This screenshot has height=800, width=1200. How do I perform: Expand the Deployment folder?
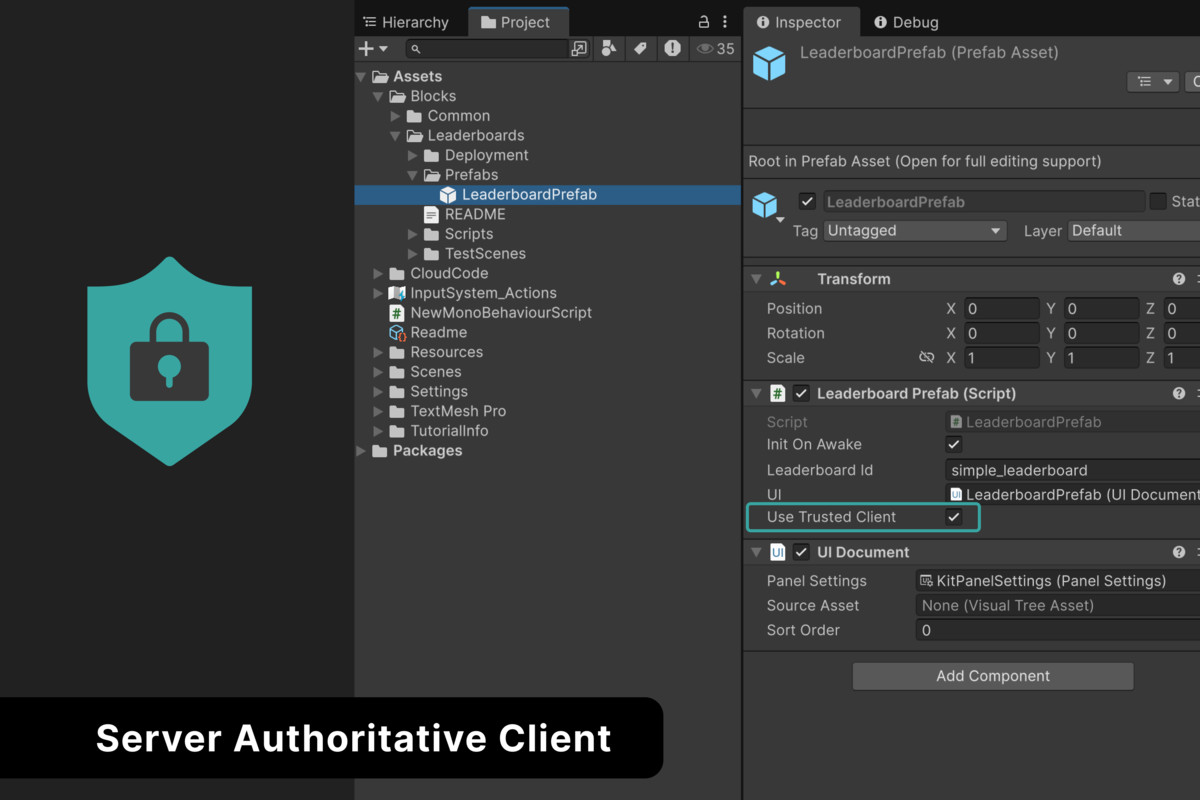coord(413,156)
